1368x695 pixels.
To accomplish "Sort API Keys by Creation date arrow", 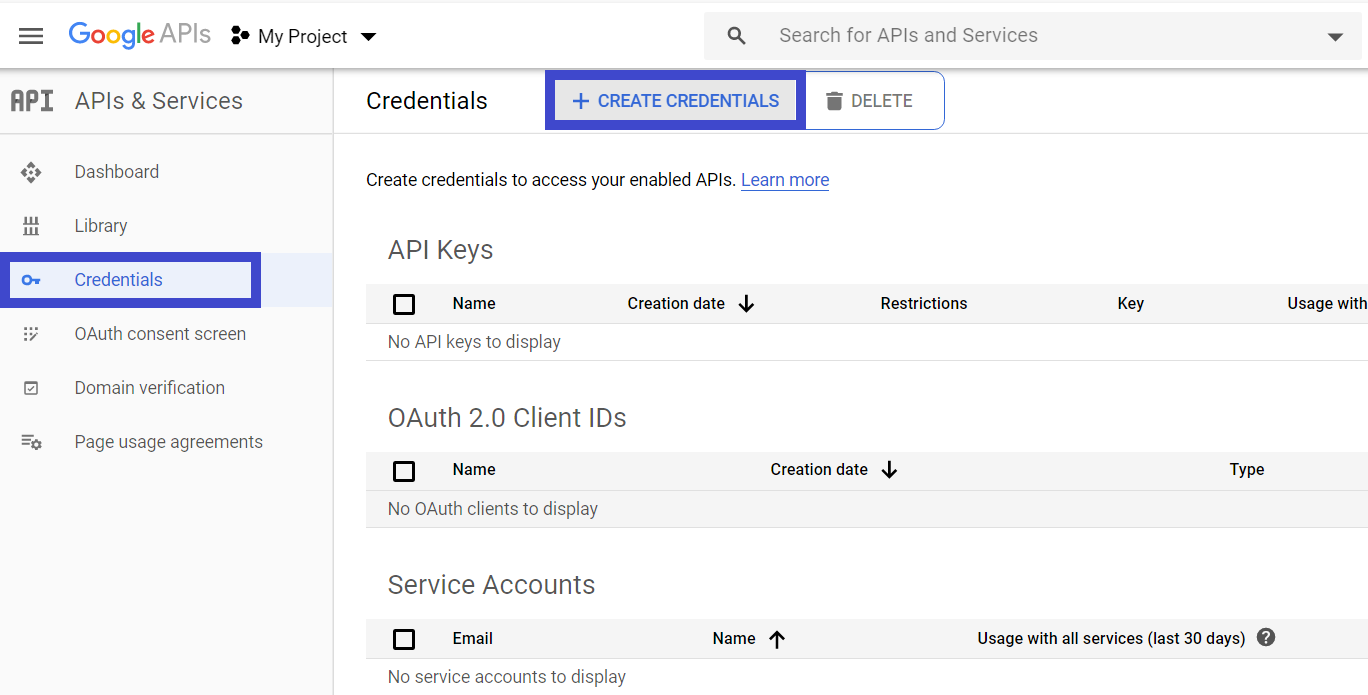I will click(x=746, y=304).
